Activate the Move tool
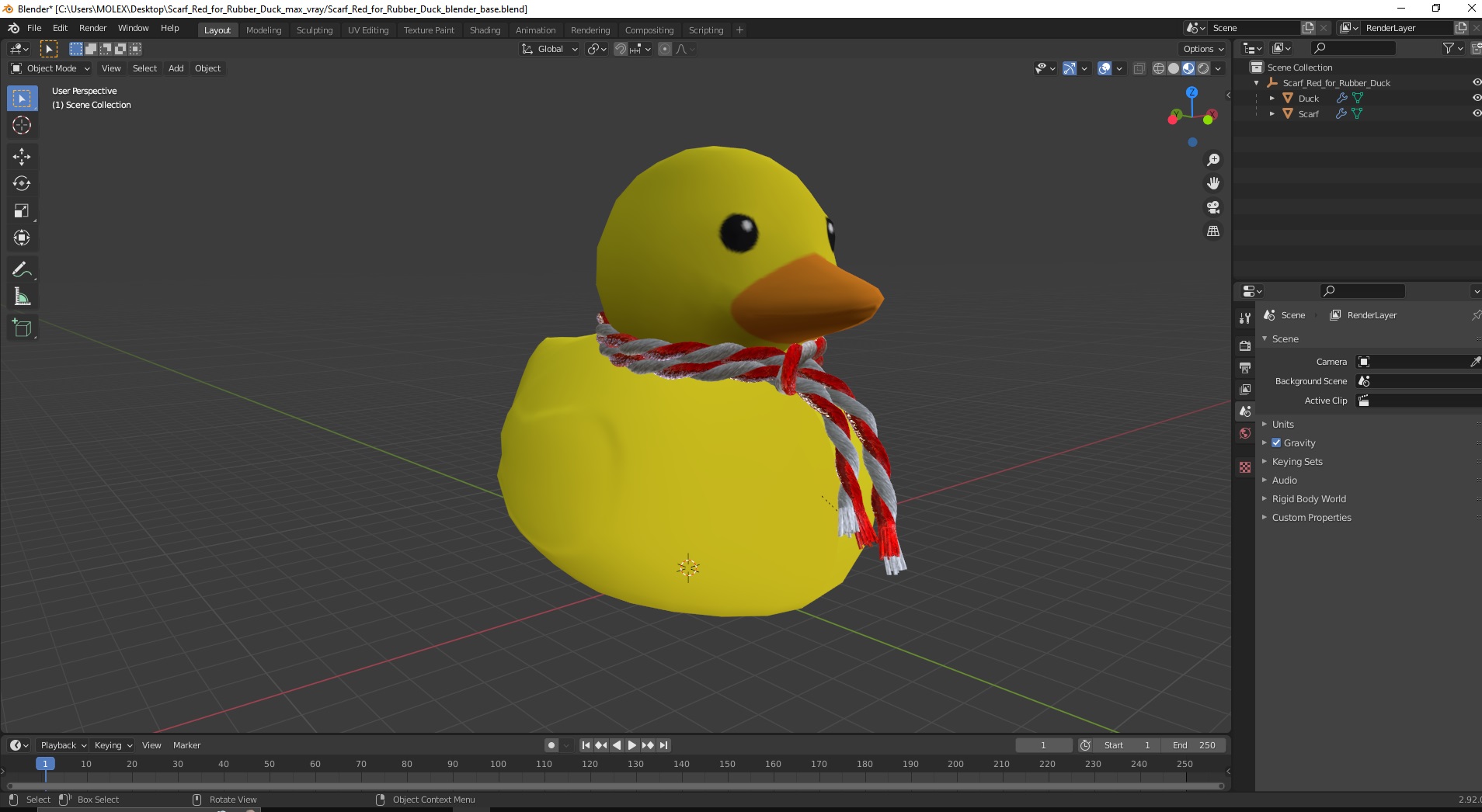The image size is (1482, 812). point(22,157)
